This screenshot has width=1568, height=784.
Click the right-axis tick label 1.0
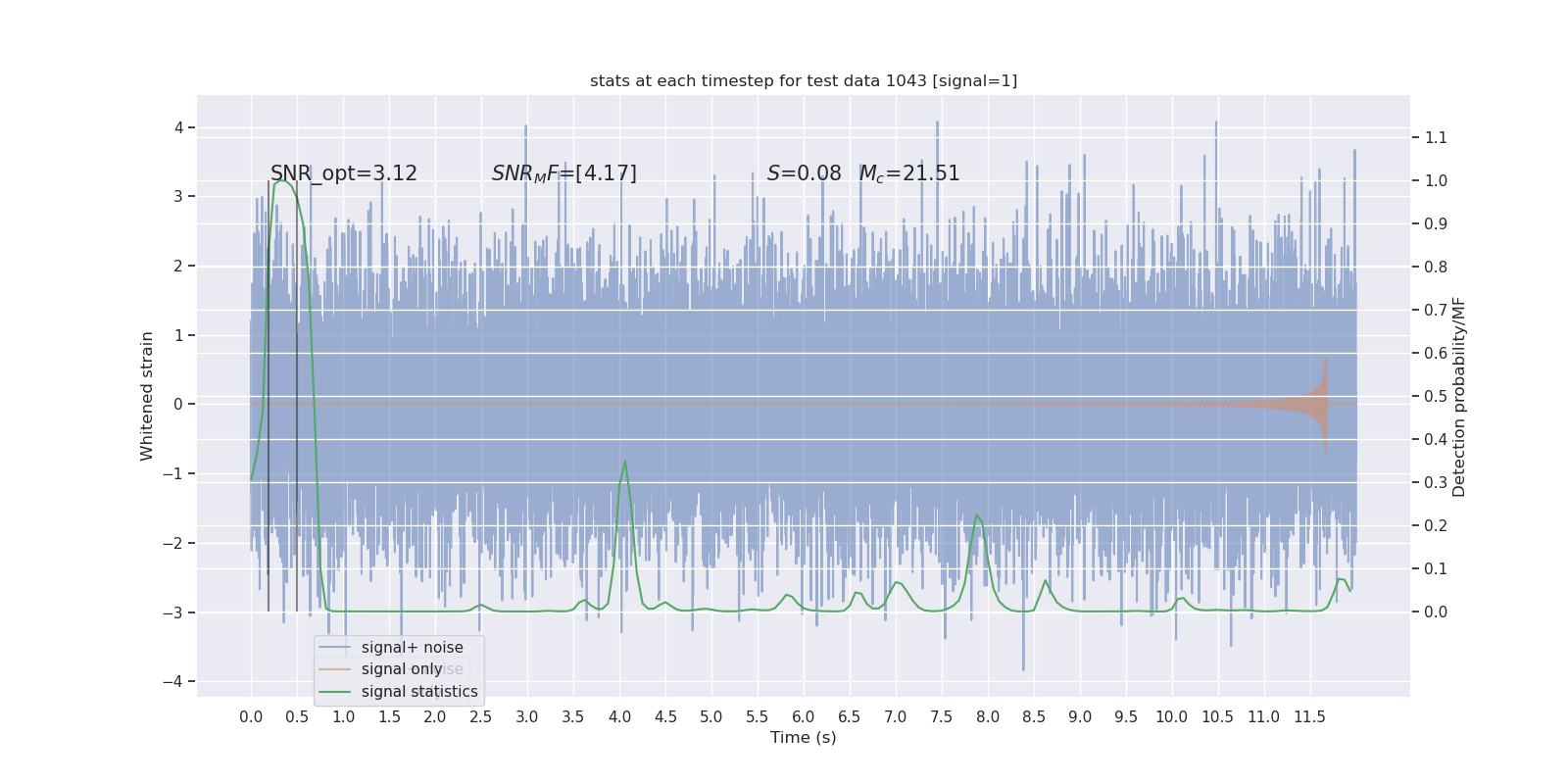click(x=1436, y=181)
